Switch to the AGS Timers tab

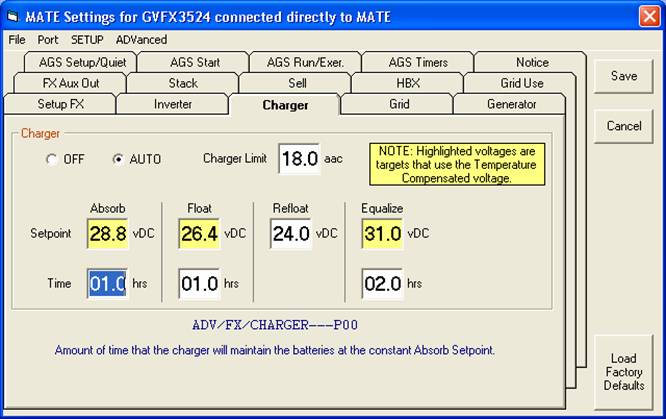(x=418, y=62)
